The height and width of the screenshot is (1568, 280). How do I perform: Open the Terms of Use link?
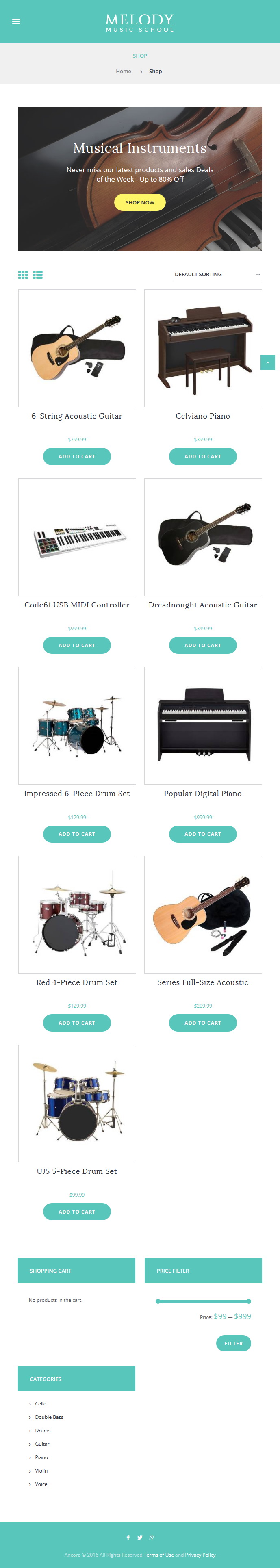[159, 1554]
